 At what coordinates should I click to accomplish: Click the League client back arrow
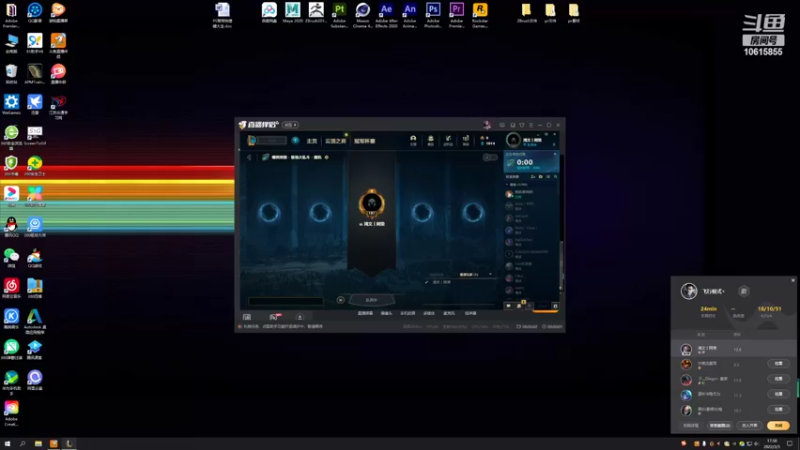coord(249,157)
